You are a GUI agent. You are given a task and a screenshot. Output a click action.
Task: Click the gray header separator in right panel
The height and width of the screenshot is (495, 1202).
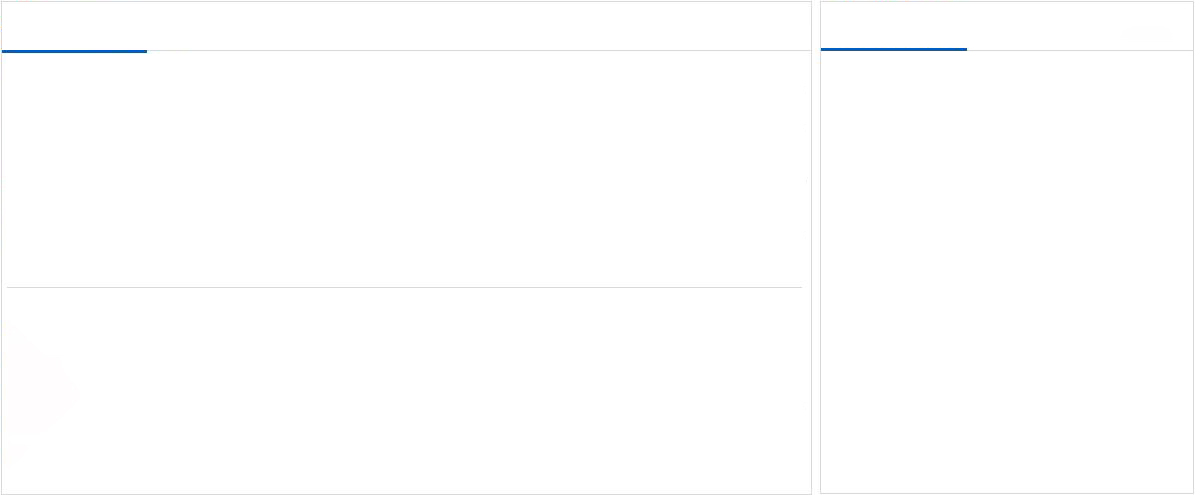click(1080, 49)
